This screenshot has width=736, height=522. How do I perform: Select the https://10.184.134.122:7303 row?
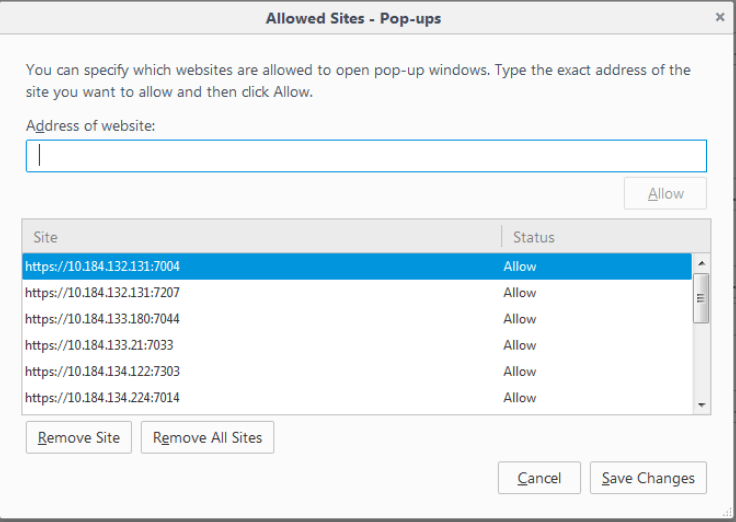(x=357, y=371)
